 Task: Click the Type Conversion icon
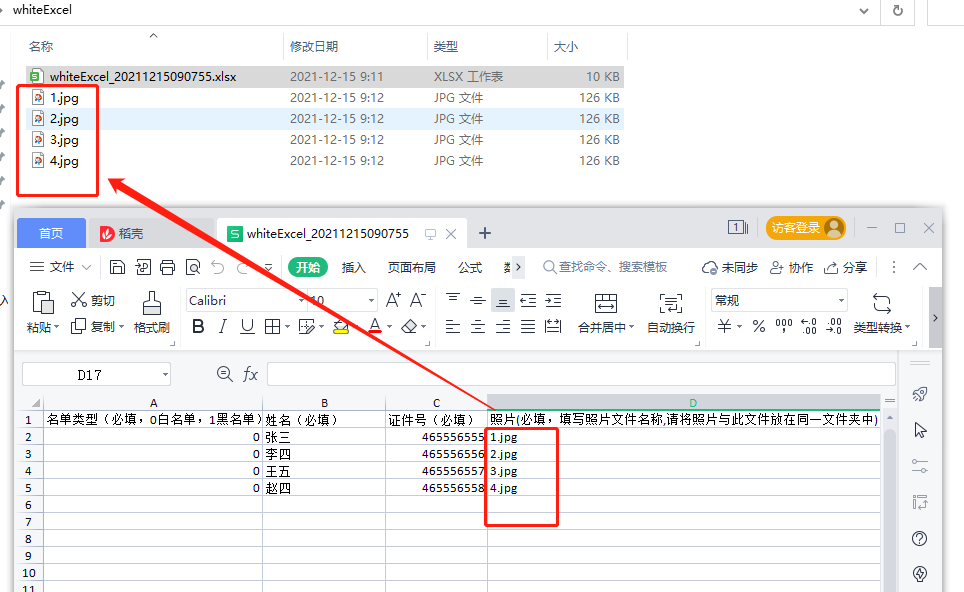[x=882, y=303]
